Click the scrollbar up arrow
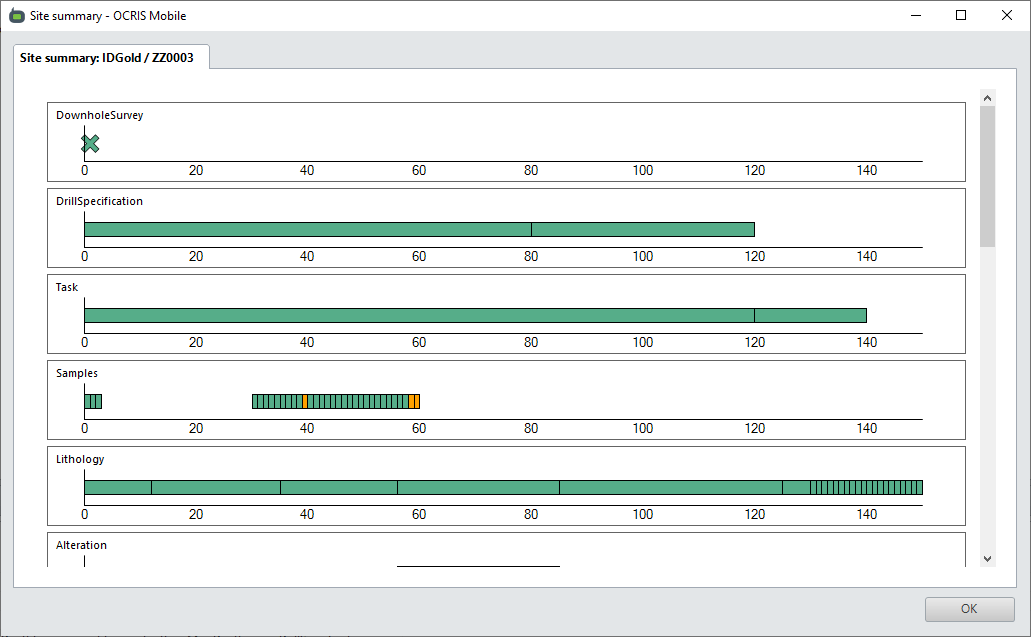 [988, 98]
